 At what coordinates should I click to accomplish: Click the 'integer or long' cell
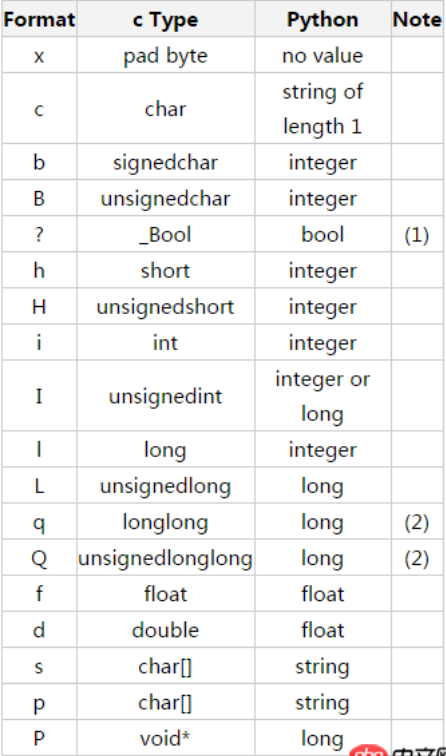point(323,395)
